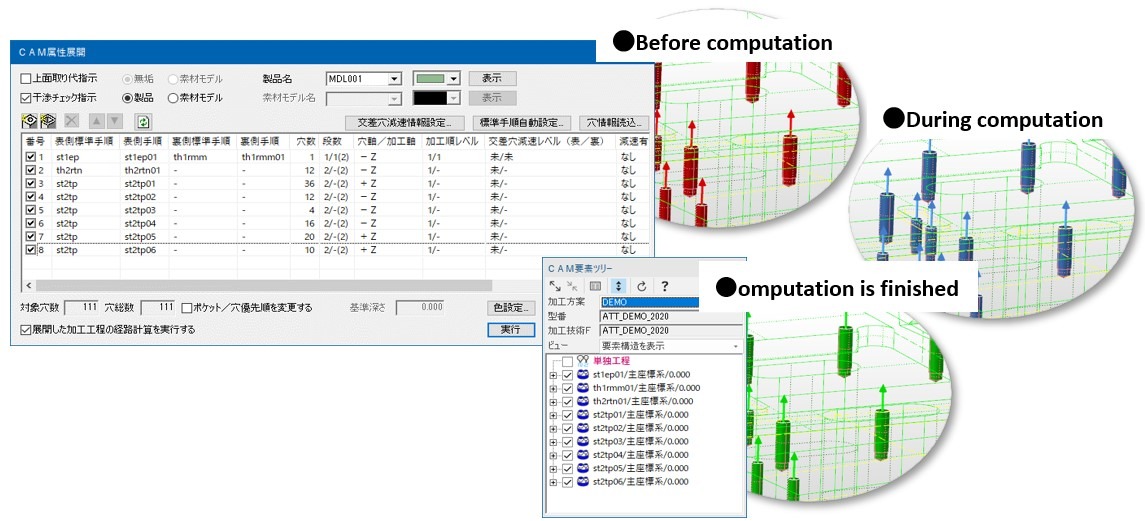Open help with the question mark icon
Viewport: 1145px width, 521px height.
pyautogui.click(x=664, y=285)
